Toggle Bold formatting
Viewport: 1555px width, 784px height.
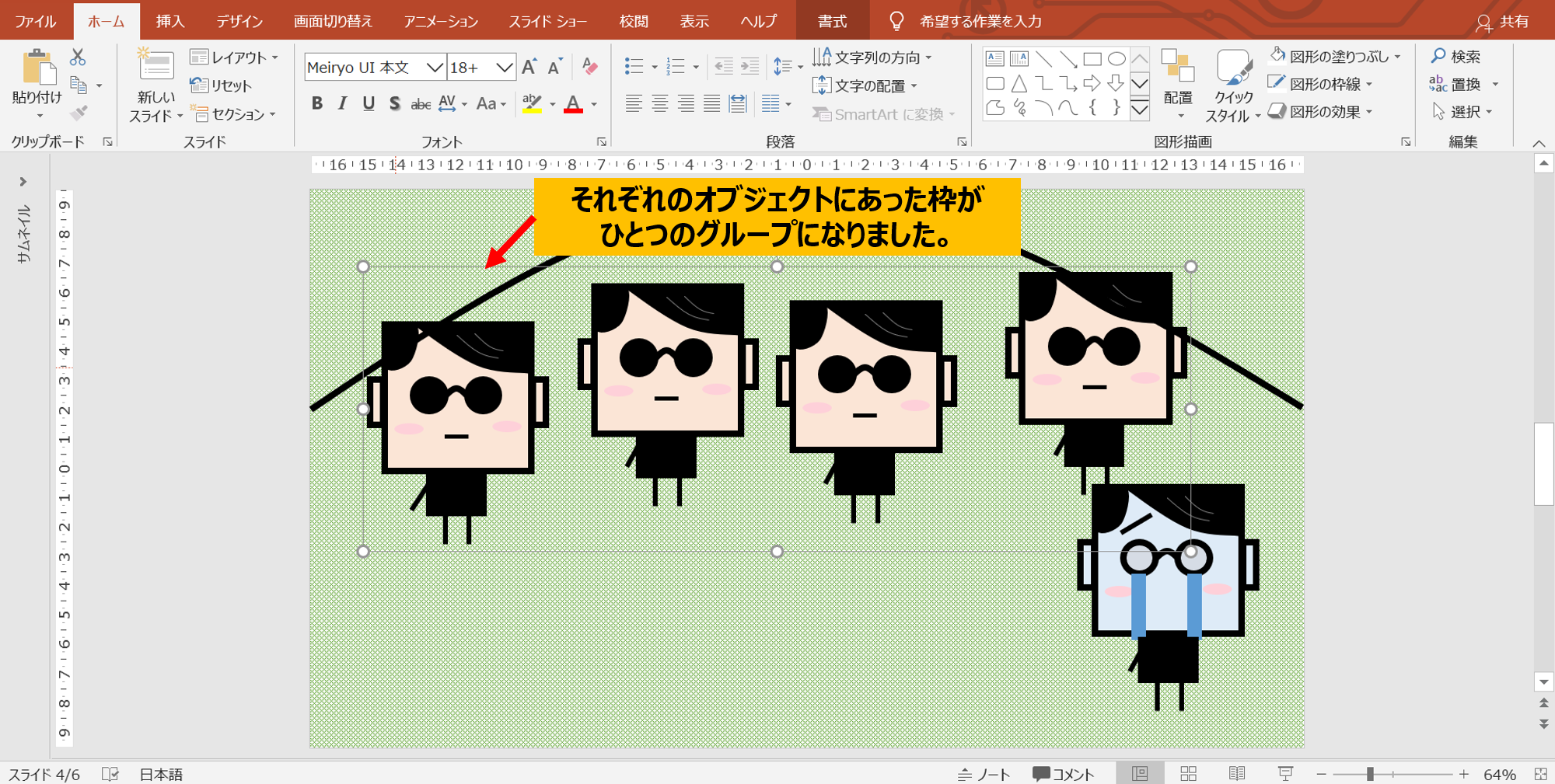click(x=317, y=103)
